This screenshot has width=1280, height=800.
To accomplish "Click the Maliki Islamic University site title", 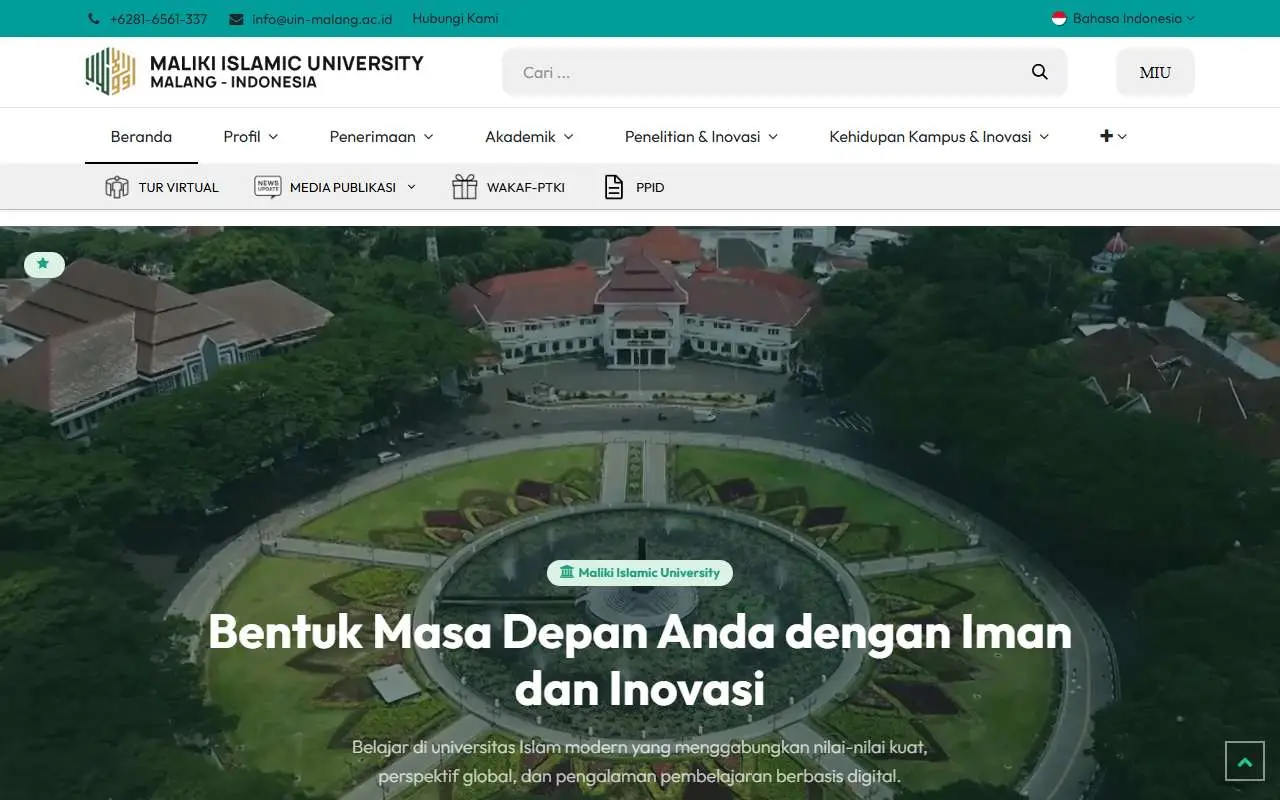I will click(287, 72).
